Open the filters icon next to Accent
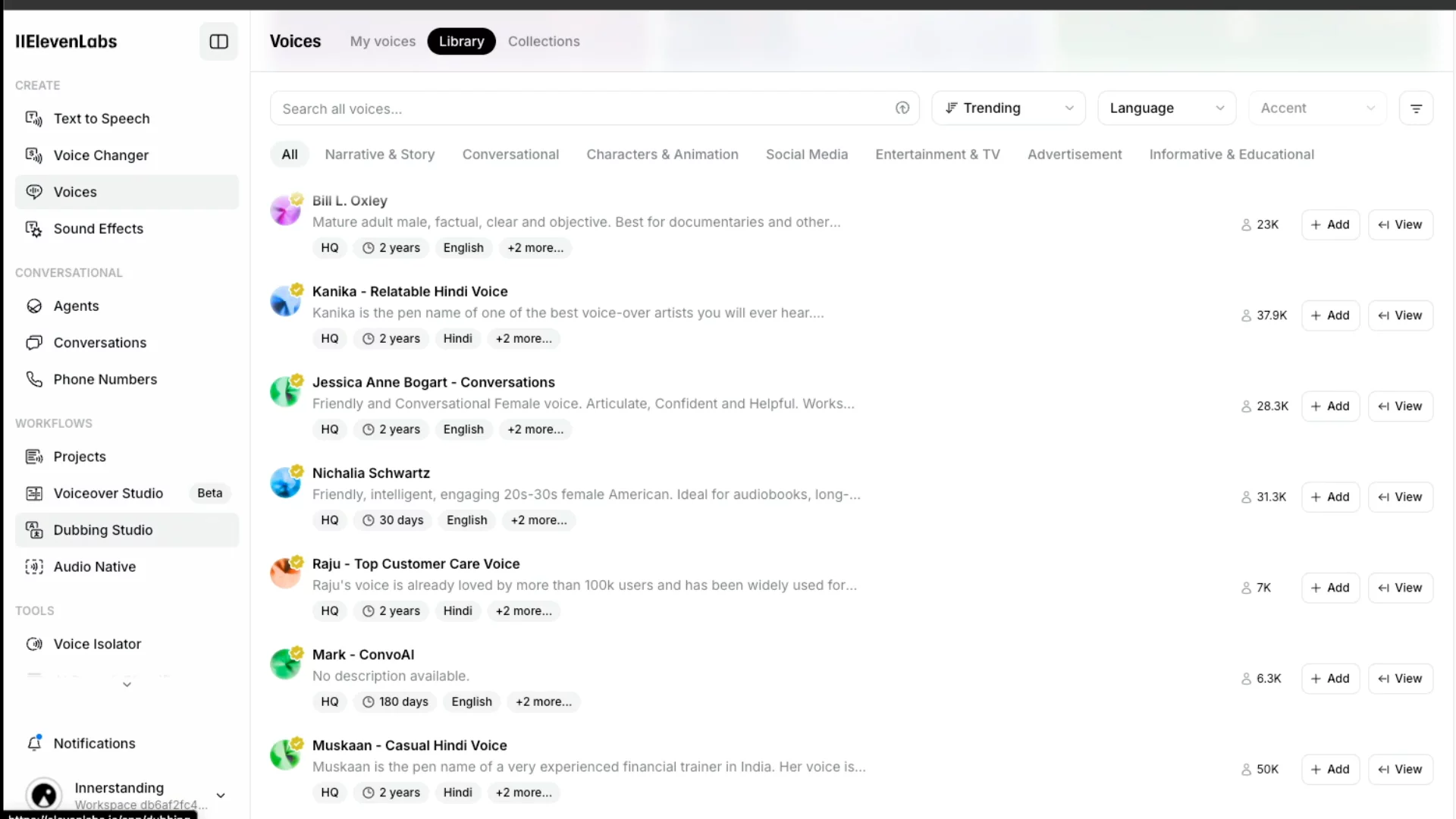 (1415, 108)
